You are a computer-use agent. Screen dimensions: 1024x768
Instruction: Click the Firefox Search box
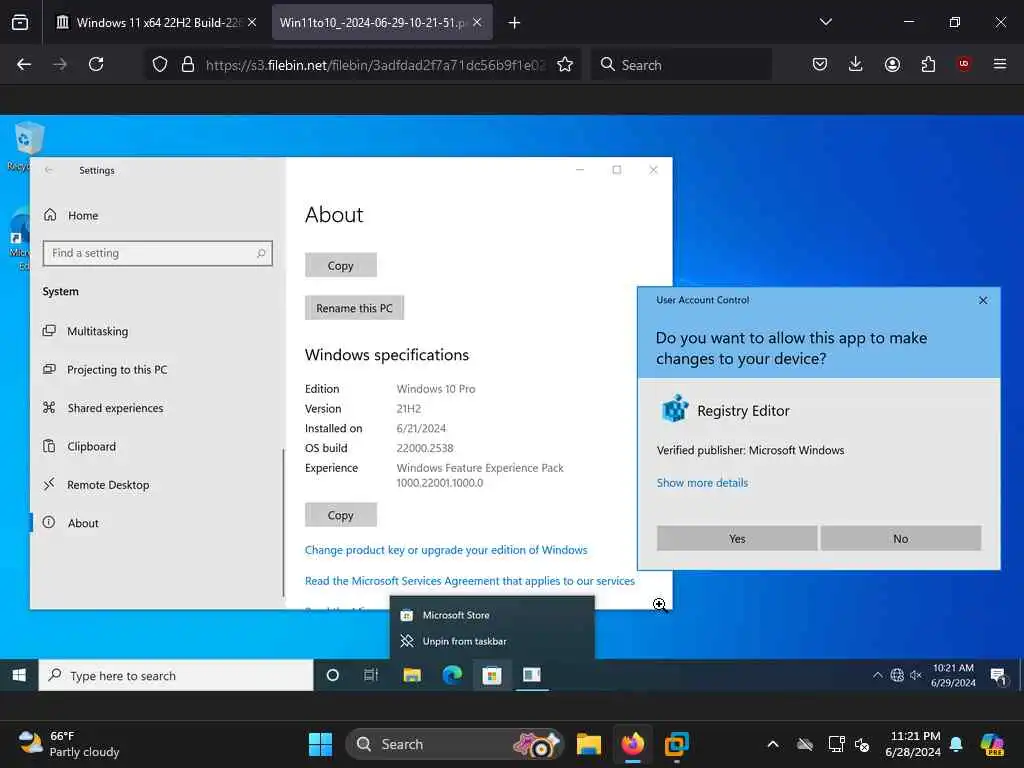point(681,64)
